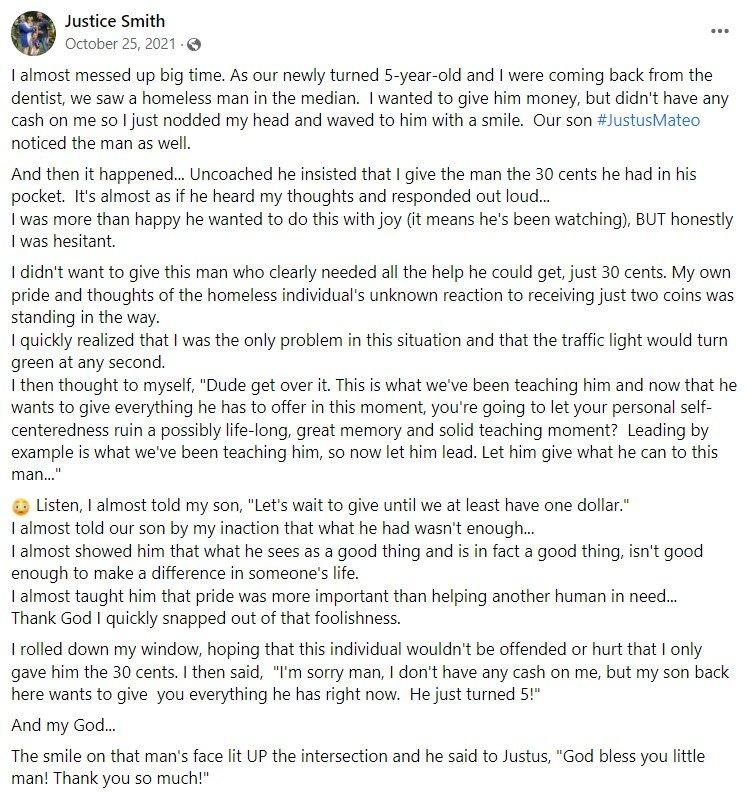
Task: Click the line "I almost taught him that pride"
Action: pos(344,596)
